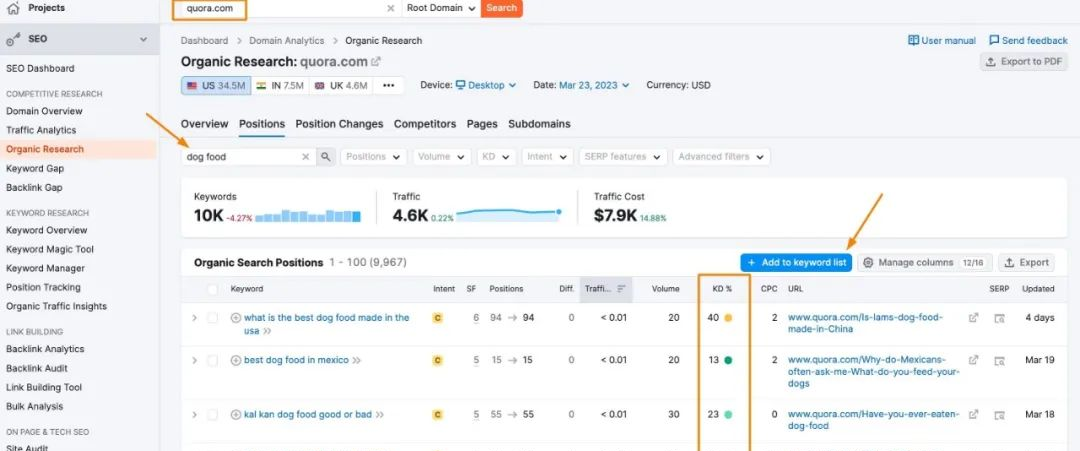Image resolution: width=1080 pixels, height=451 pixels.
Task: Open external URL icon for Iams-dog-food row
Action: 973,318
